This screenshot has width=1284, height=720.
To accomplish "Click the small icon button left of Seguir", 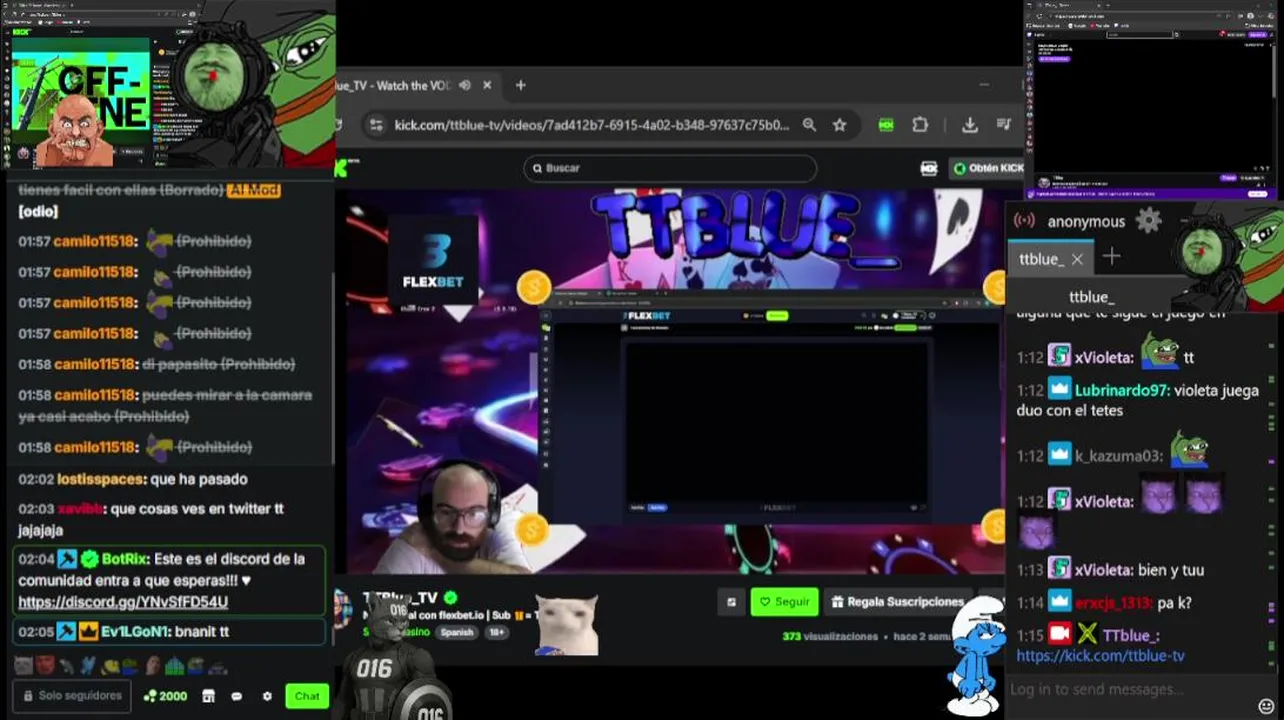I will click(731, 602).
